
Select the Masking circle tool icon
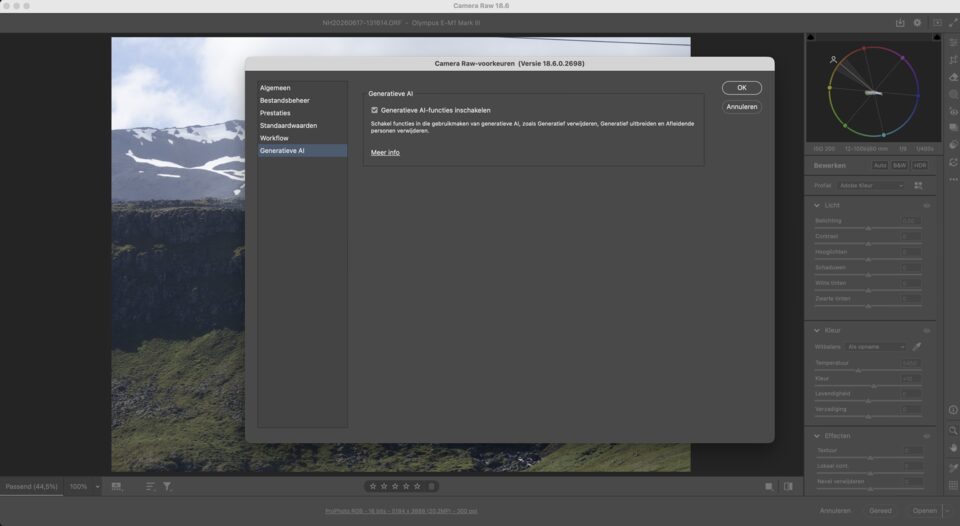[953, 94]
